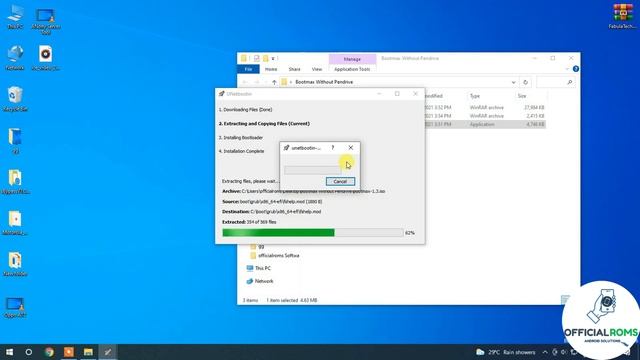Click 'Installing Bootloader' step text
Screen dimensions: 640x360
click(x=241, y=138)
